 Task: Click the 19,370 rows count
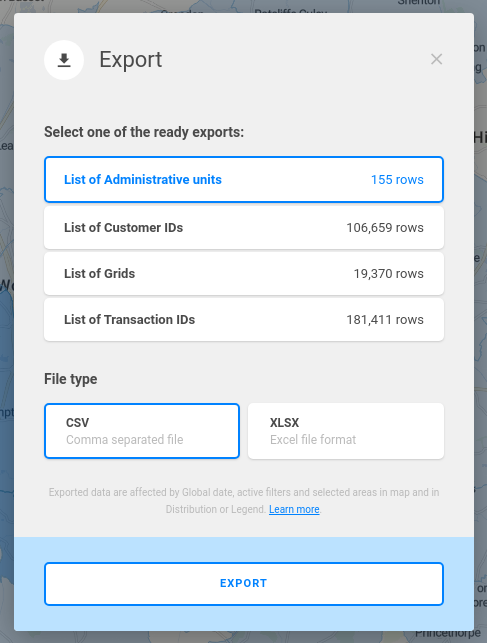pyautogui.click(x=389, y=274)
